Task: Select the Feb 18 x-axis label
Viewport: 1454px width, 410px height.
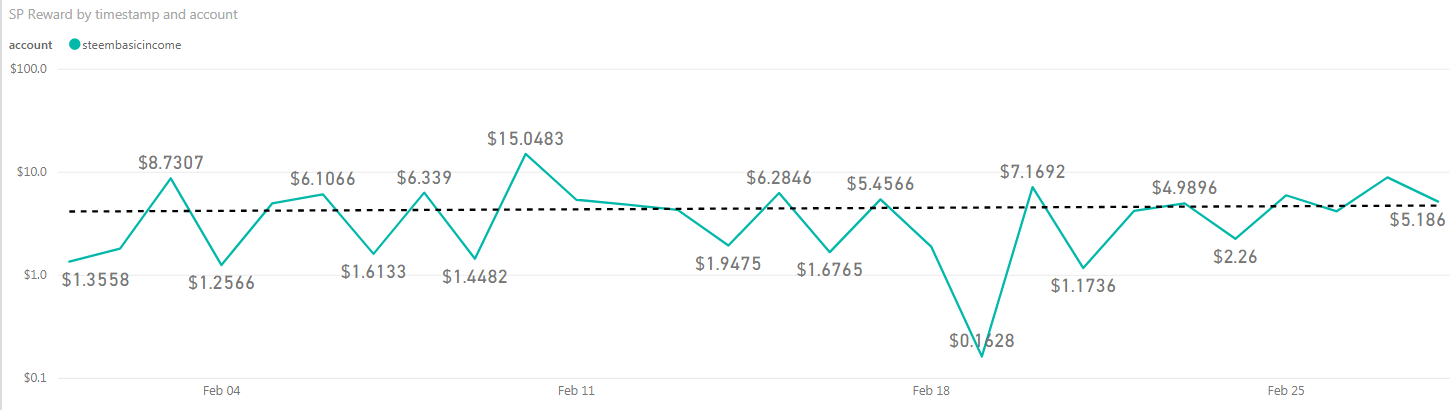Action: 931,390
